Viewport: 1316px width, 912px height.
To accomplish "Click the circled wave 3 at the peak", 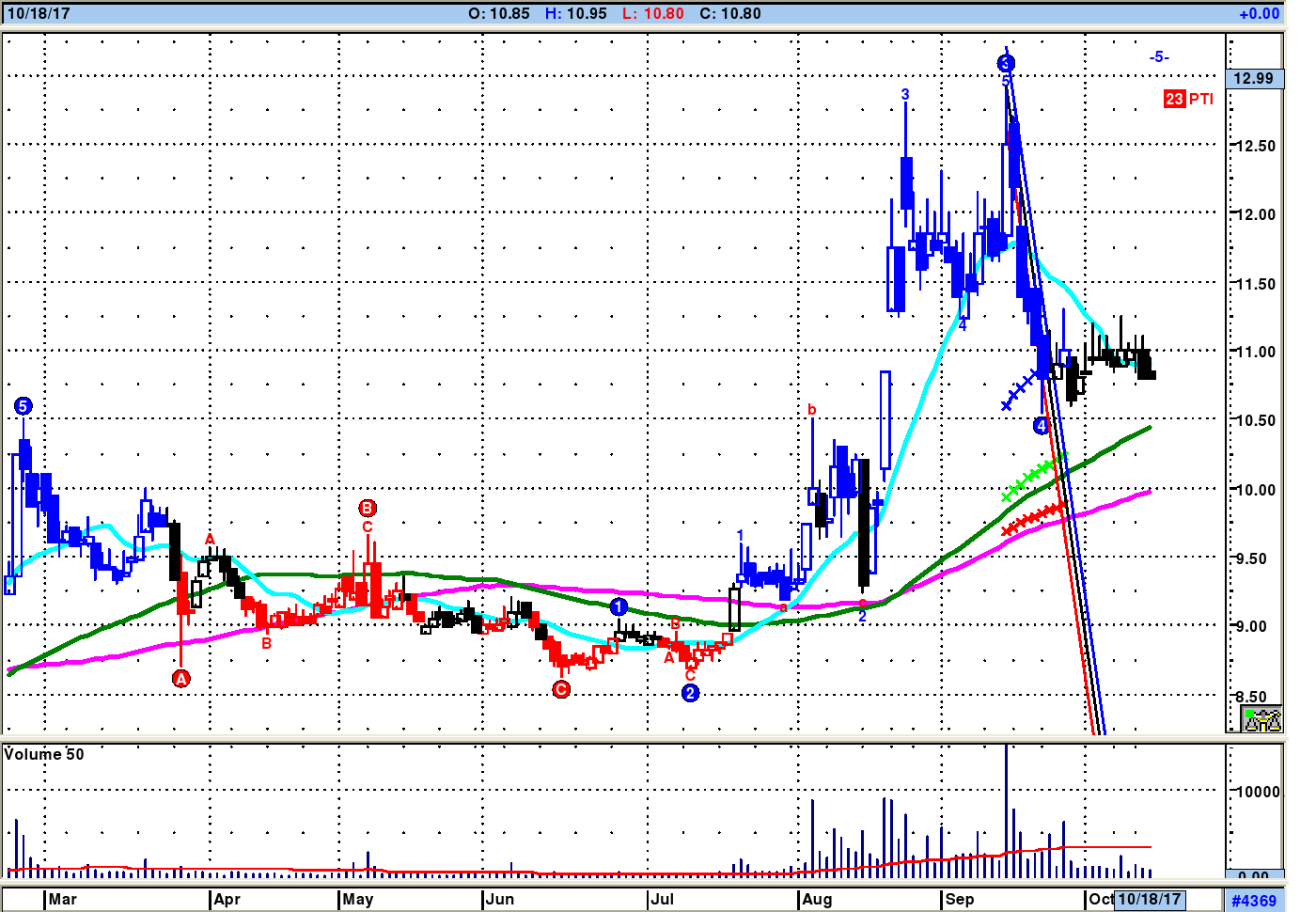I will [x=1006, y=63].
